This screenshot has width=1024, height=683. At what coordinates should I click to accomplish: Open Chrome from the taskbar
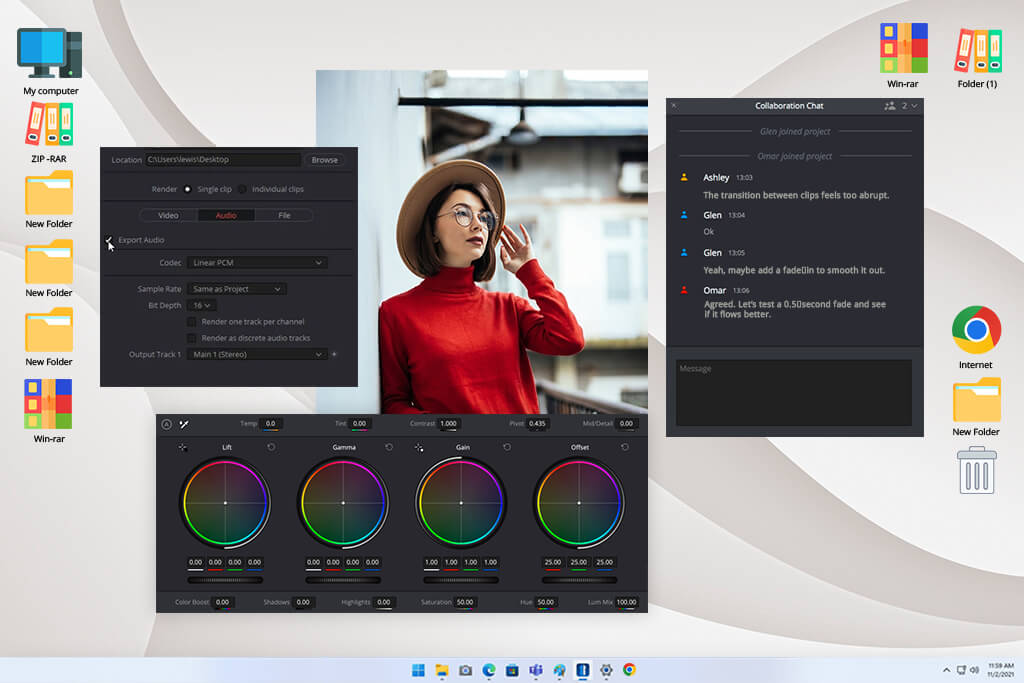pyautogui.click(x=630, y=670)
